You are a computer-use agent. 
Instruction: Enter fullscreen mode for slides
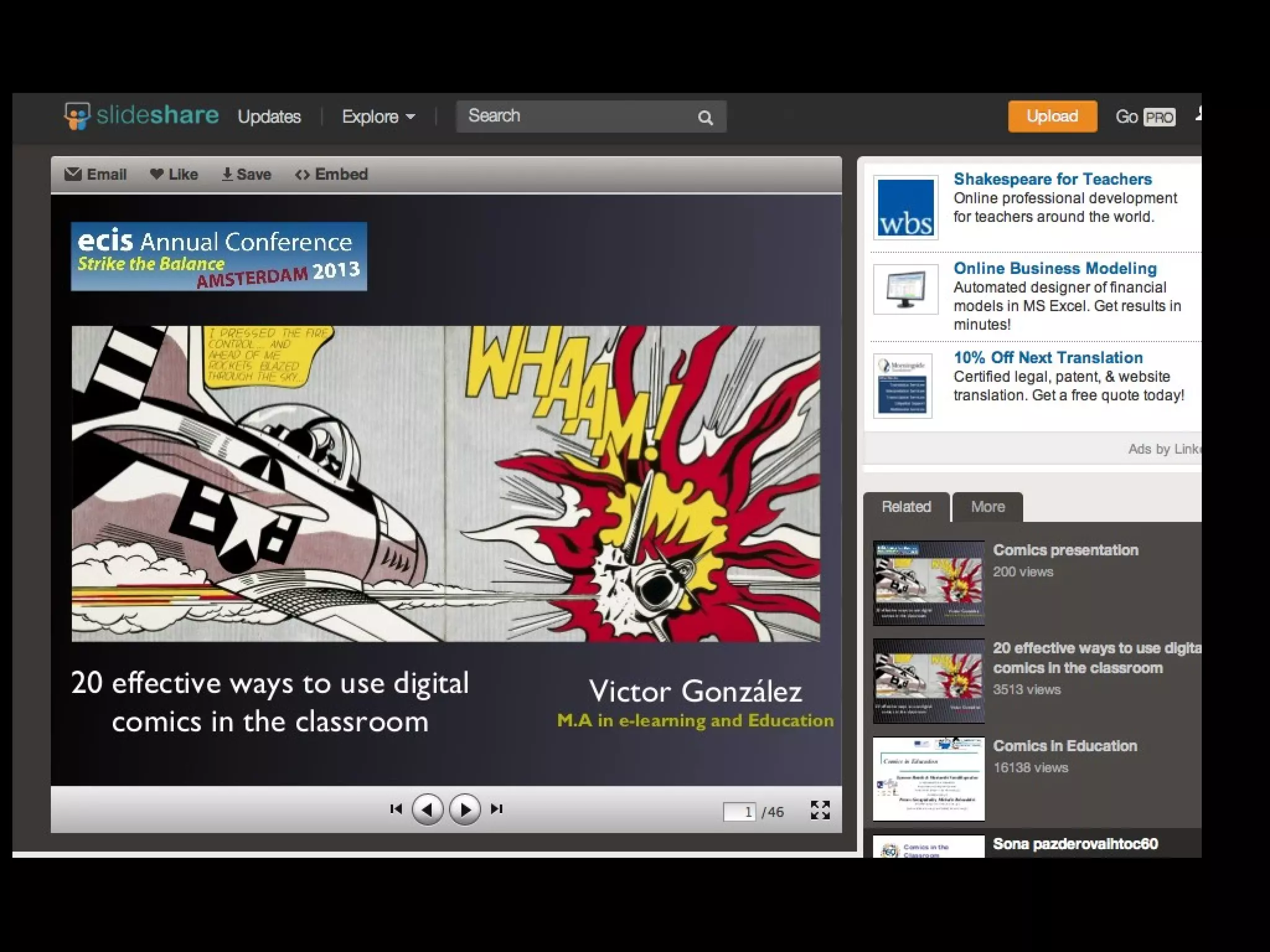coord(820,809)
